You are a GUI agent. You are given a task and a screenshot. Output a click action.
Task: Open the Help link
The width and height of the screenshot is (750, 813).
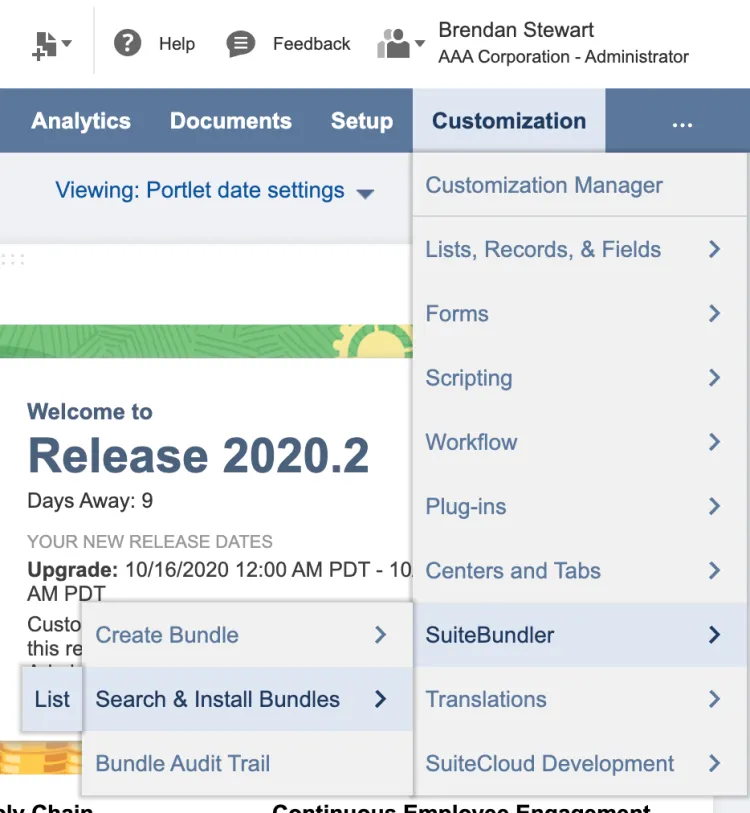[x=177, y=44]
